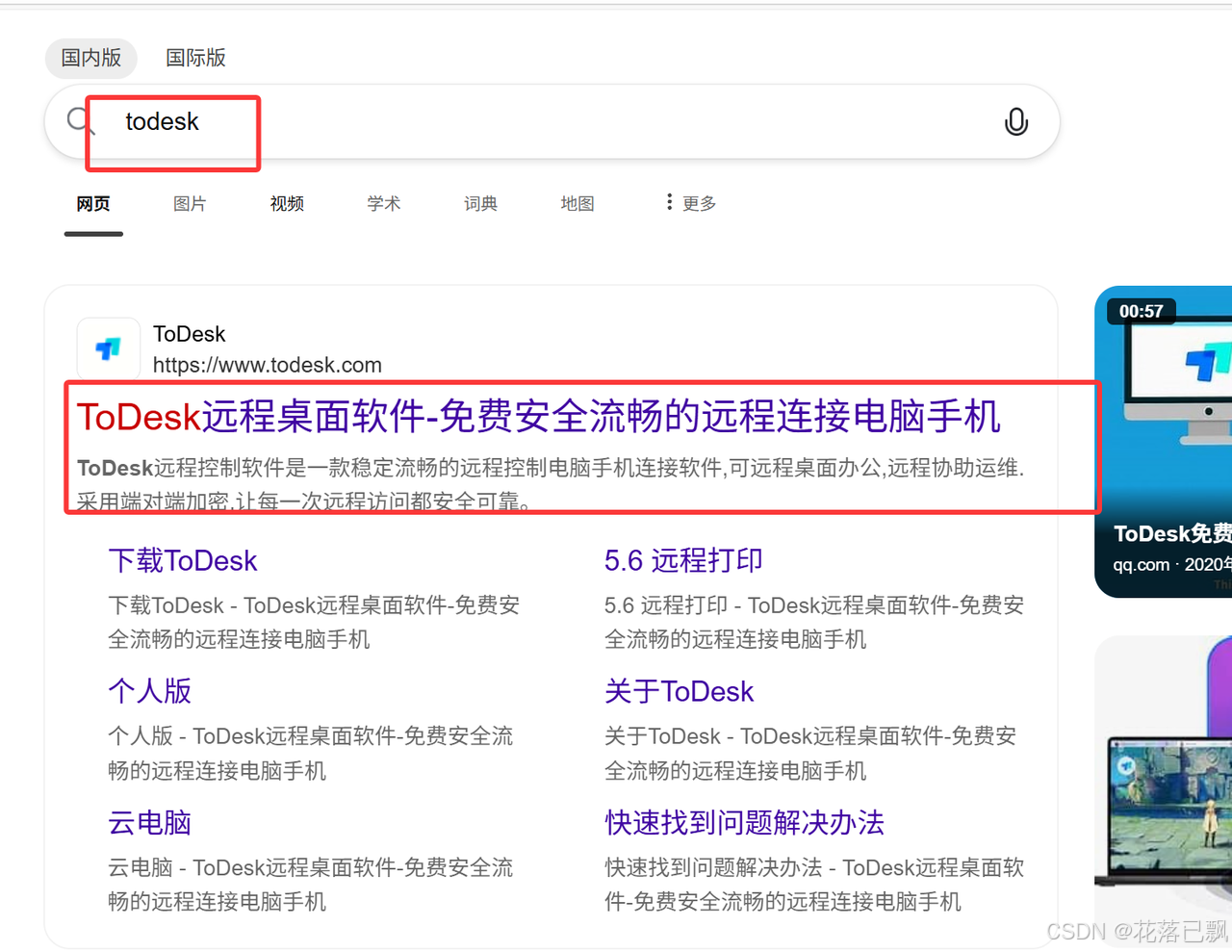Open the 快速找到问题解决办法 link
Viewport: 1232px width, 952px height.
[x=744, y=823]
